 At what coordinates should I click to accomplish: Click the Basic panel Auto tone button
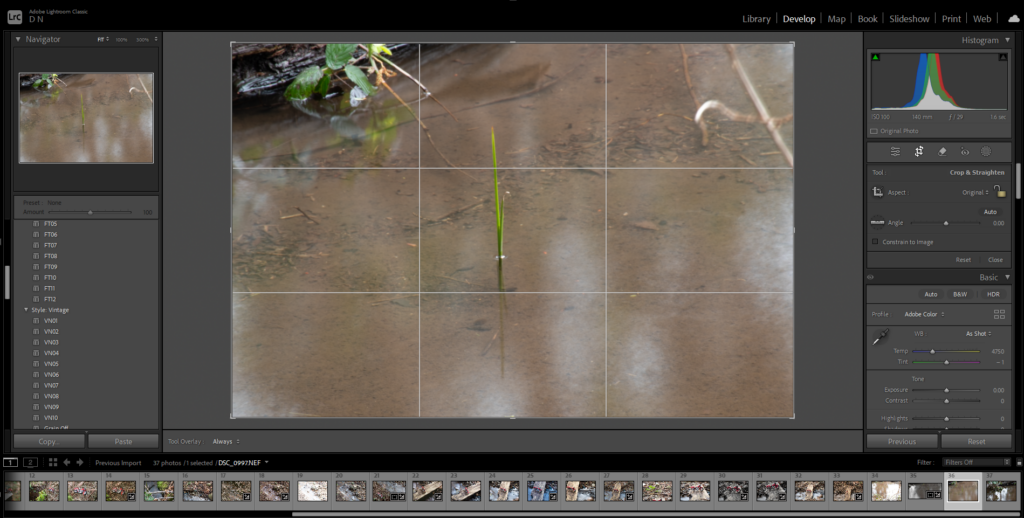(x=931, y=295)
